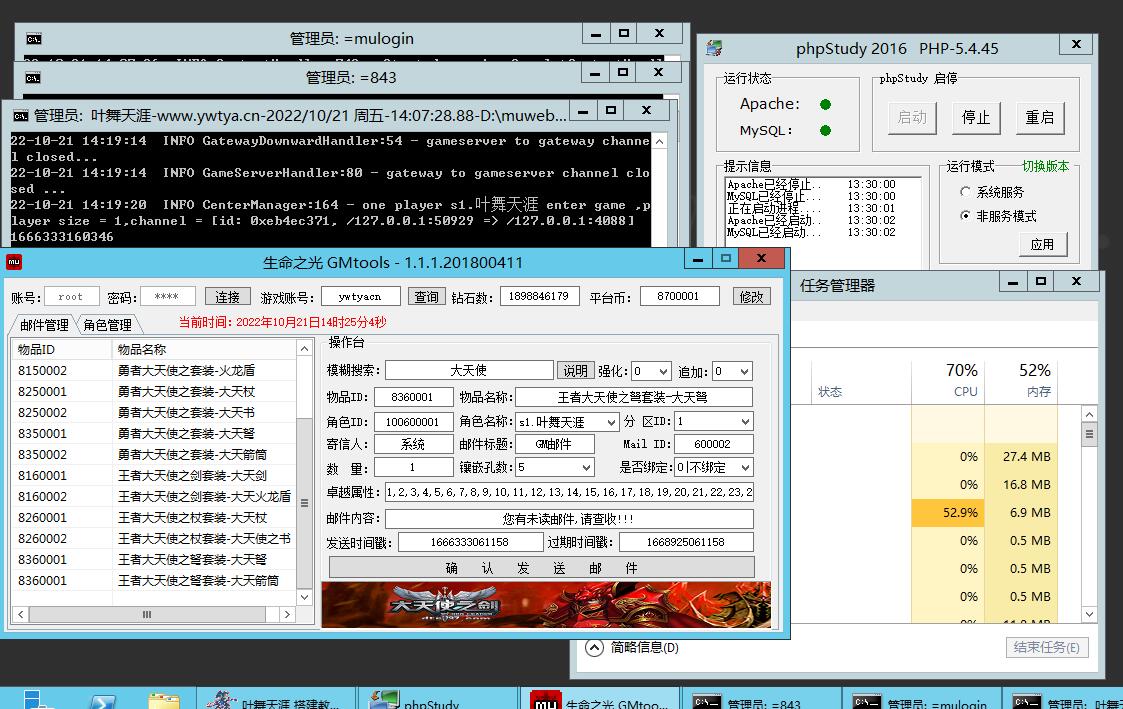
Task: Switch to the 角色管理 tab
Action: point(107,325)
